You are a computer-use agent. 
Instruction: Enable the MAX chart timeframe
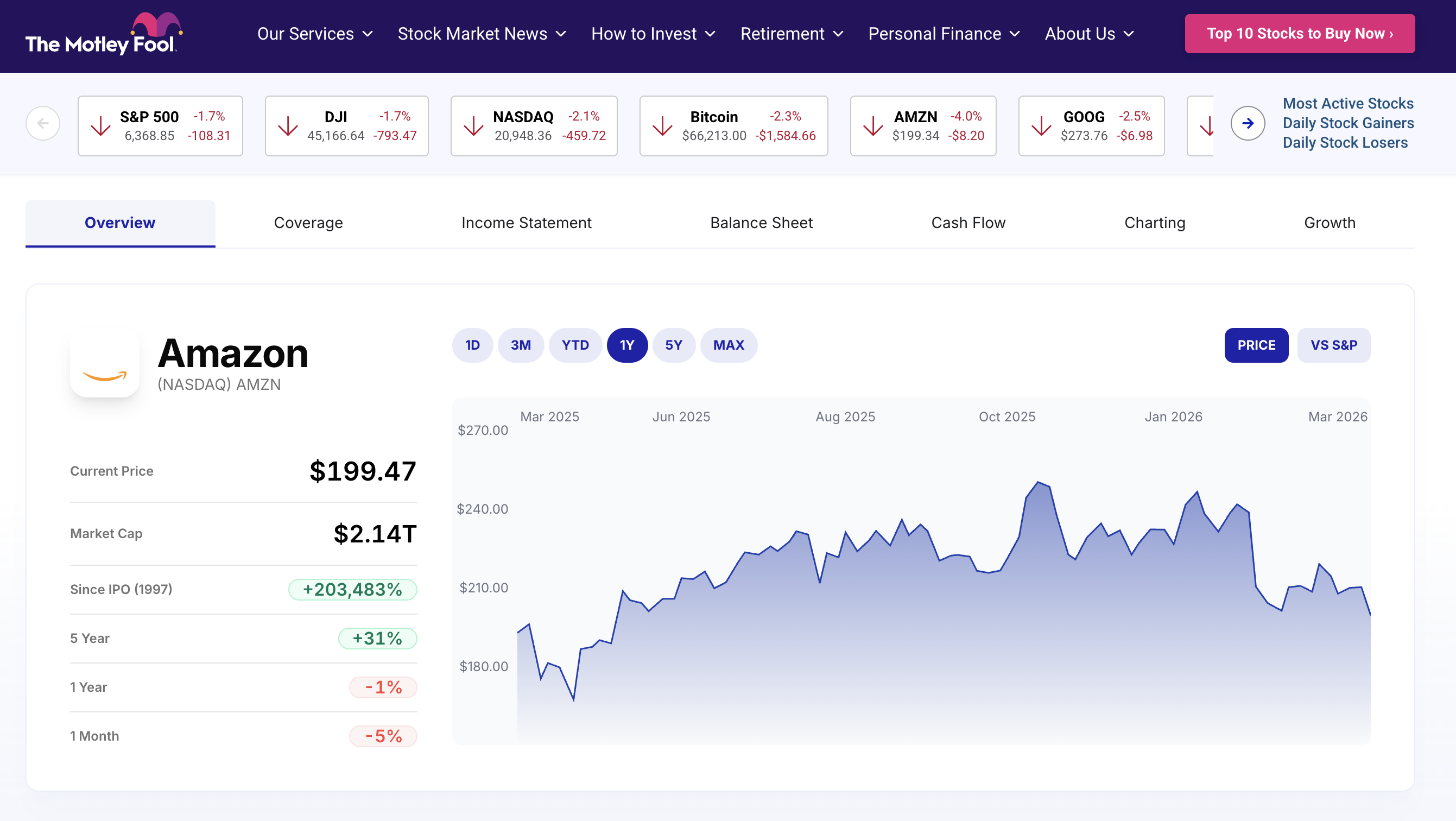click(x=729, y=345)
